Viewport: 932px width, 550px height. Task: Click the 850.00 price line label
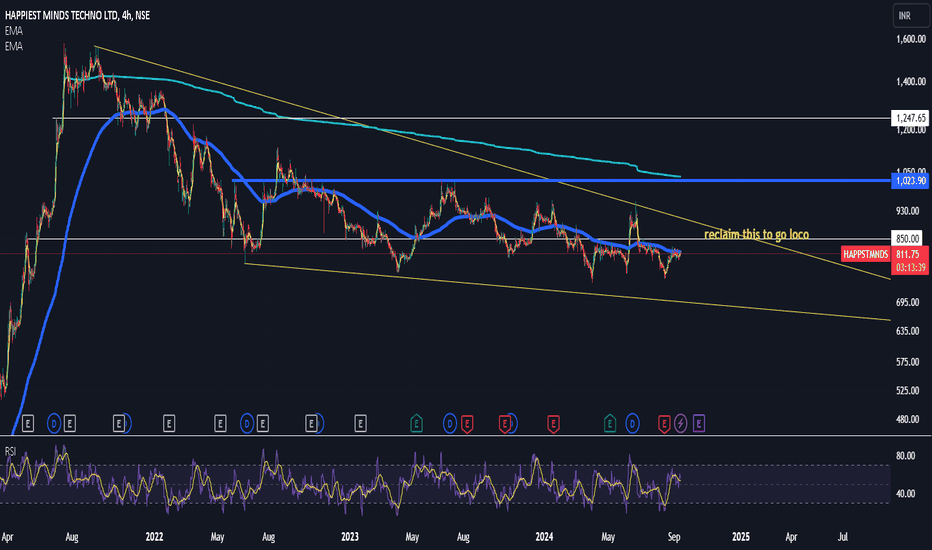pyautogui.click(x=907, y=238)
